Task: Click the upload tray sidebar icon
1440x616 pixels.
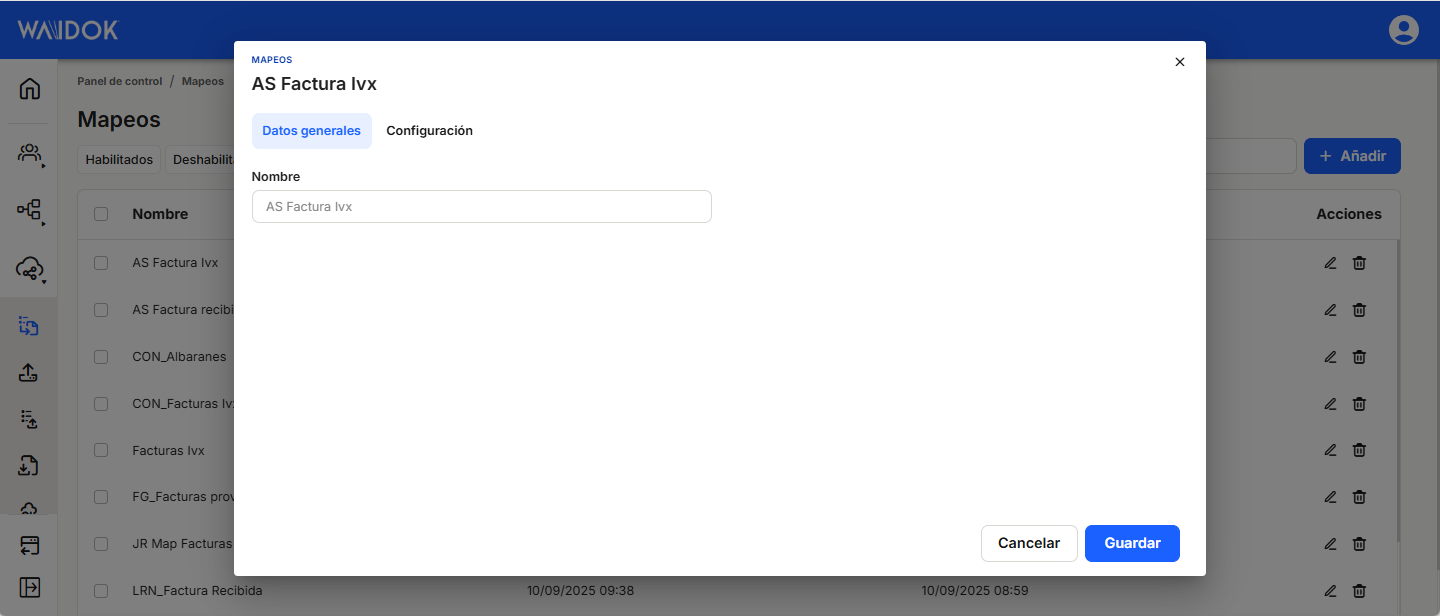Action: (29, 373)
